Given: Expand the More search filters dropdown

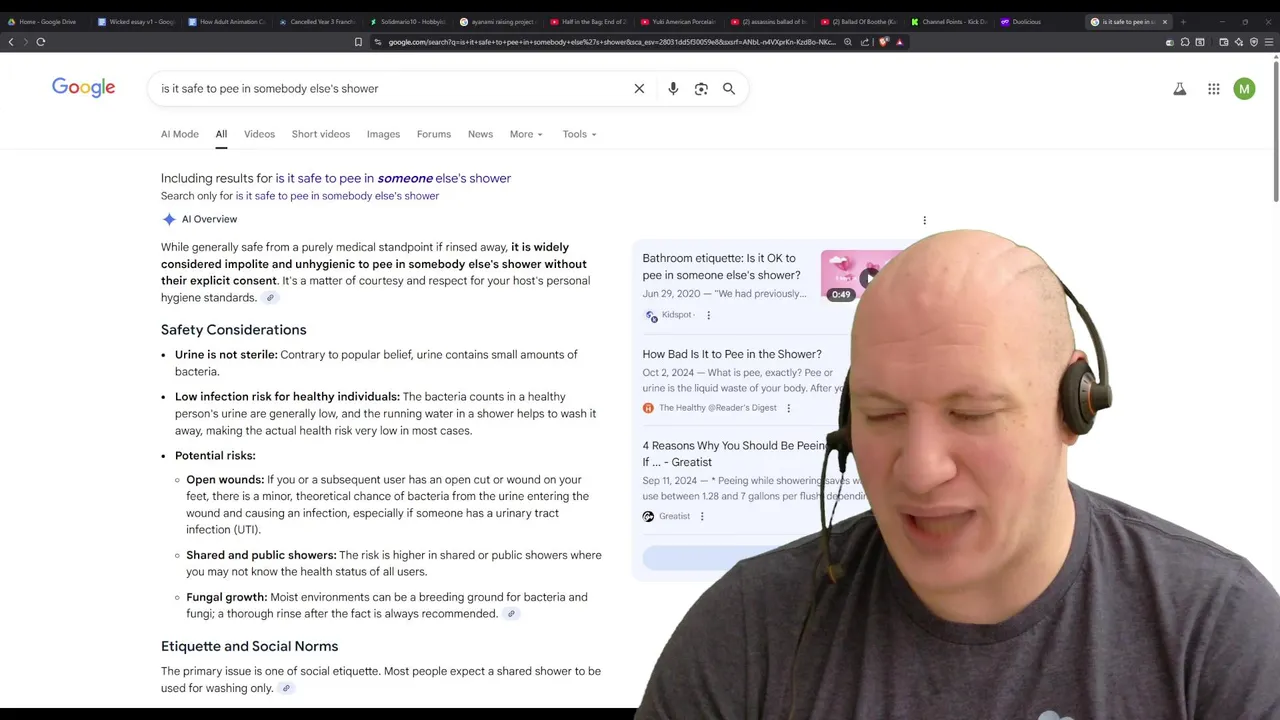Looking at the screenshot, I should tap(526, 134).
